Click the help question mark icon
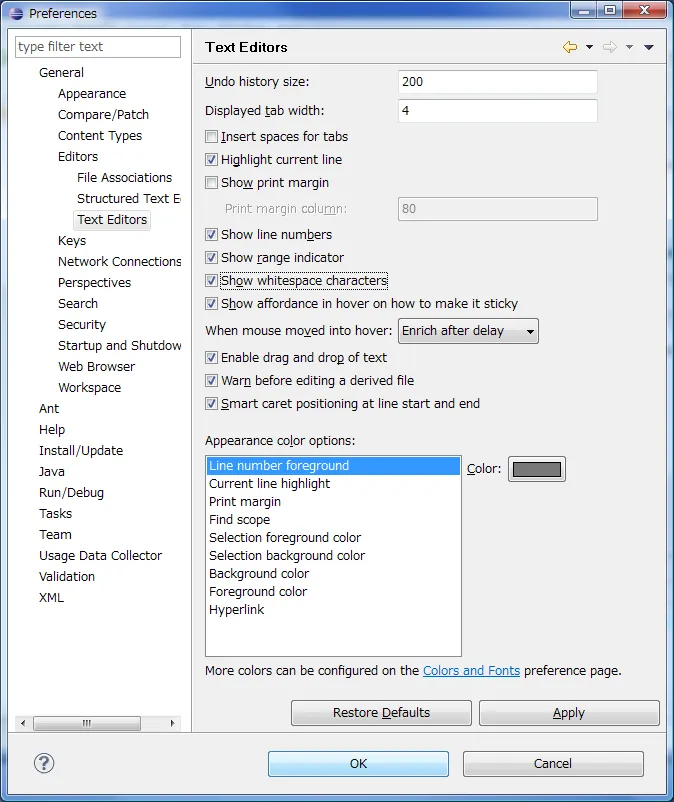 [x=44, y=763]
